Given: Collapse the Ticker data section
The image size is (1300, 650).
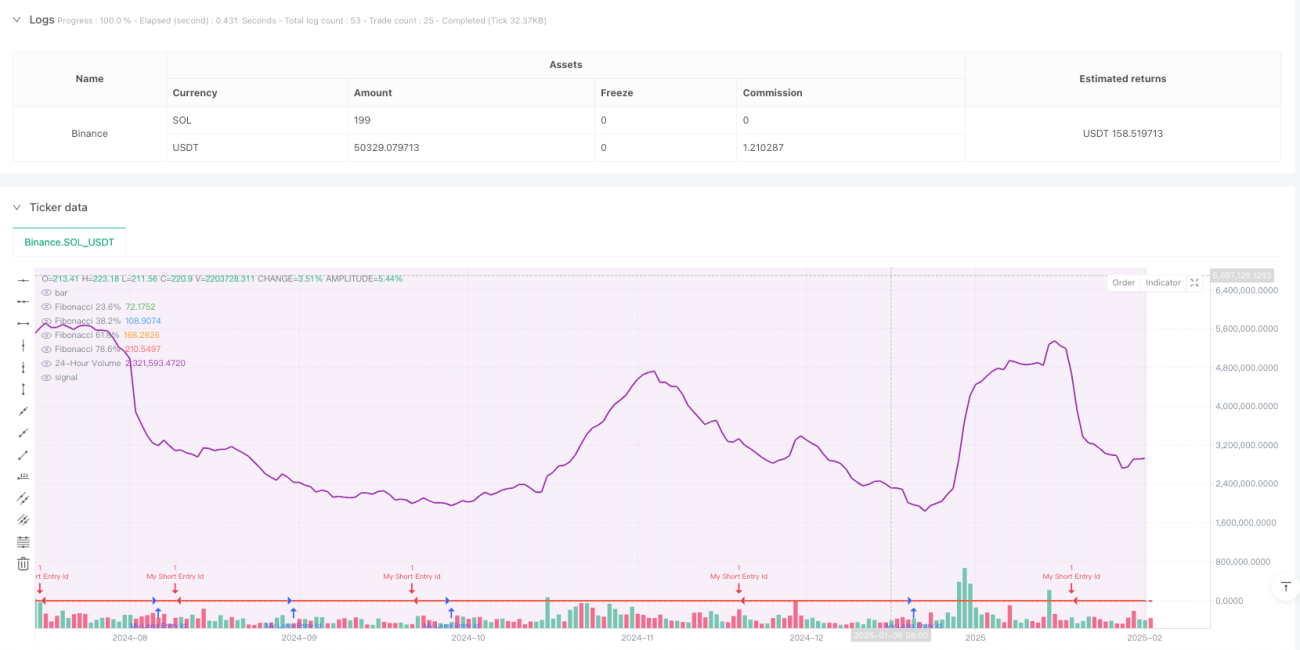Looking at the screenshot, I should 16,207.
